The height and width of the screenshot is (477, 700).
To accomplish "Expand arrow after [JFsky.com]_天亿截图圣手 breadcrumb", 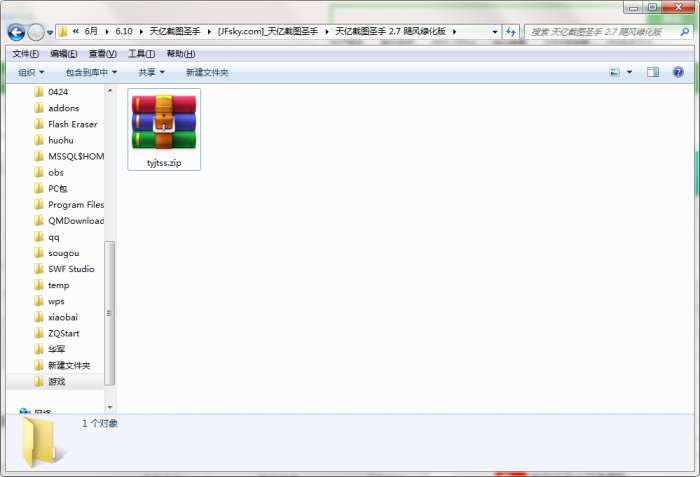I will pyautogui.click(x=327, y=32).
